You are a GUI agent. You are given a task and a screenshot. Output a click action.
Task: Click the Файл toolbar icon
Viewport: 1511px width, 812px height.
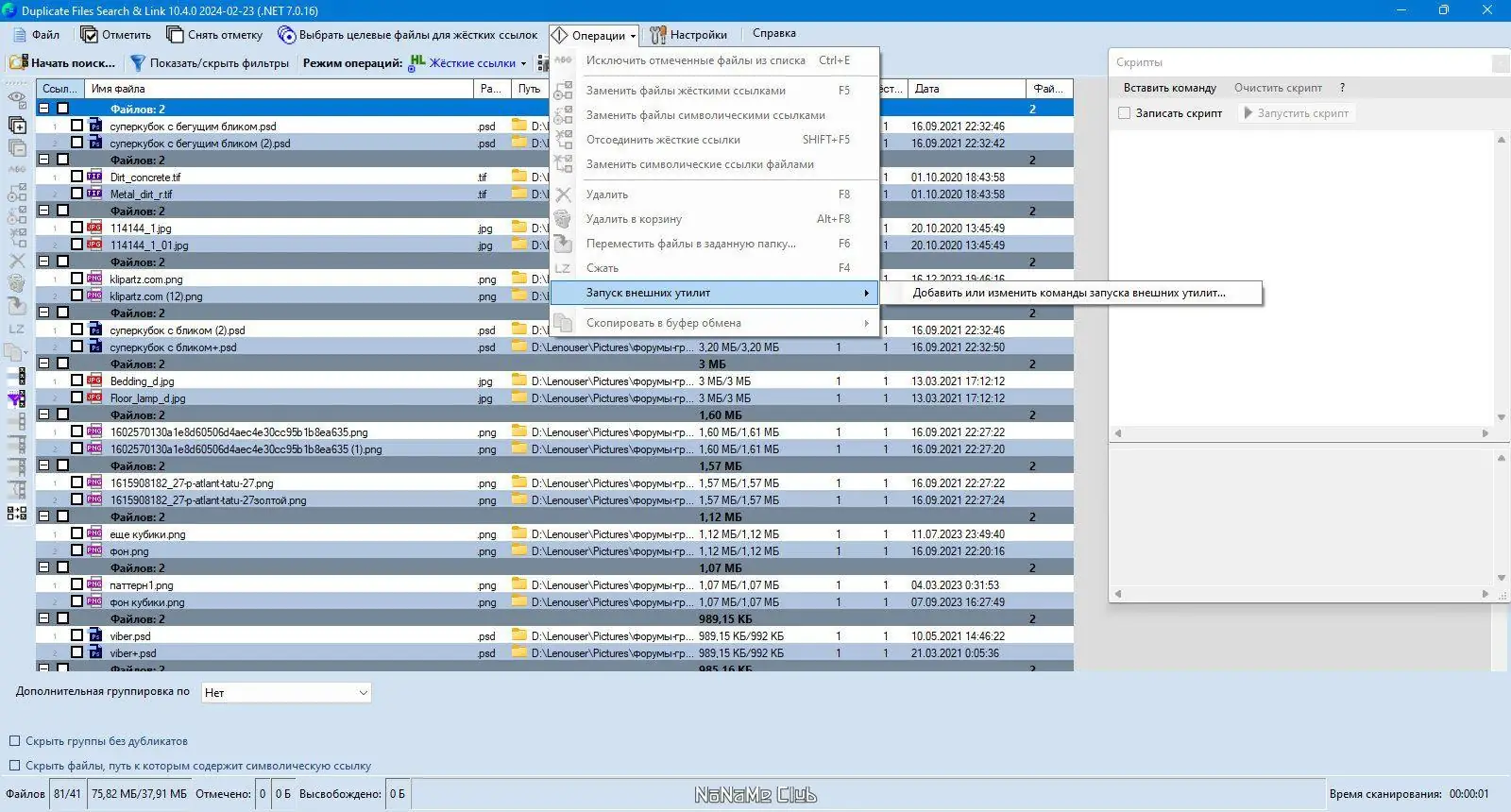click(19, 35)
